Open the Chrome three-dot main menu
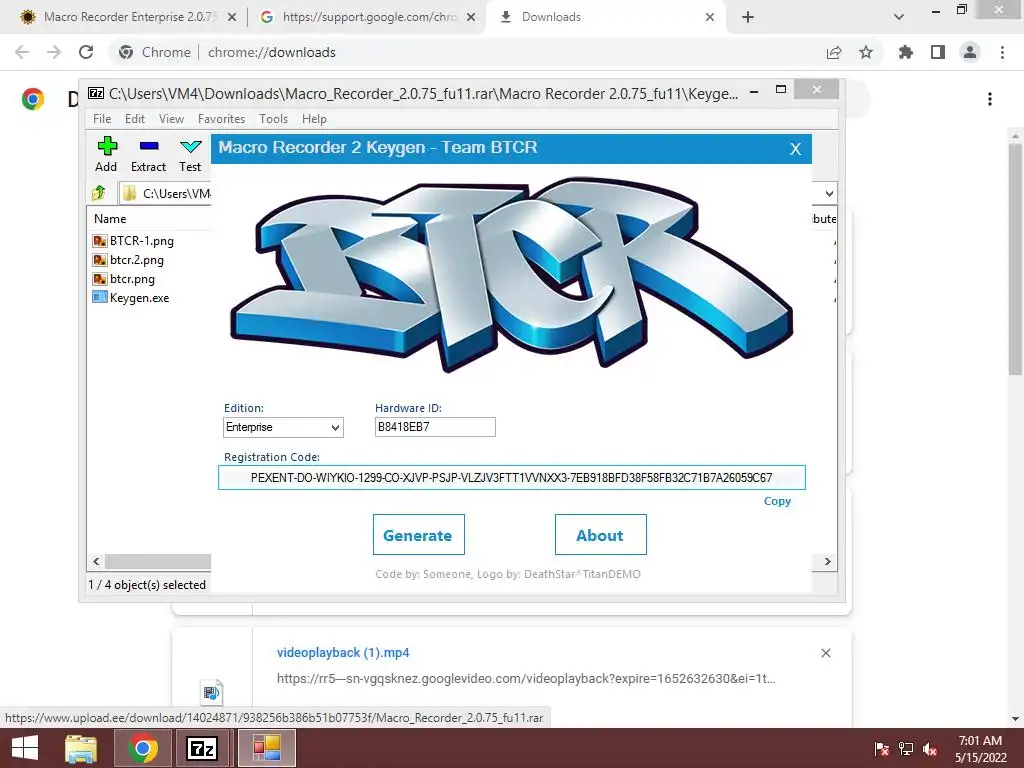Viewport: 1024px width, 768px height. [x=1002, y=52]
